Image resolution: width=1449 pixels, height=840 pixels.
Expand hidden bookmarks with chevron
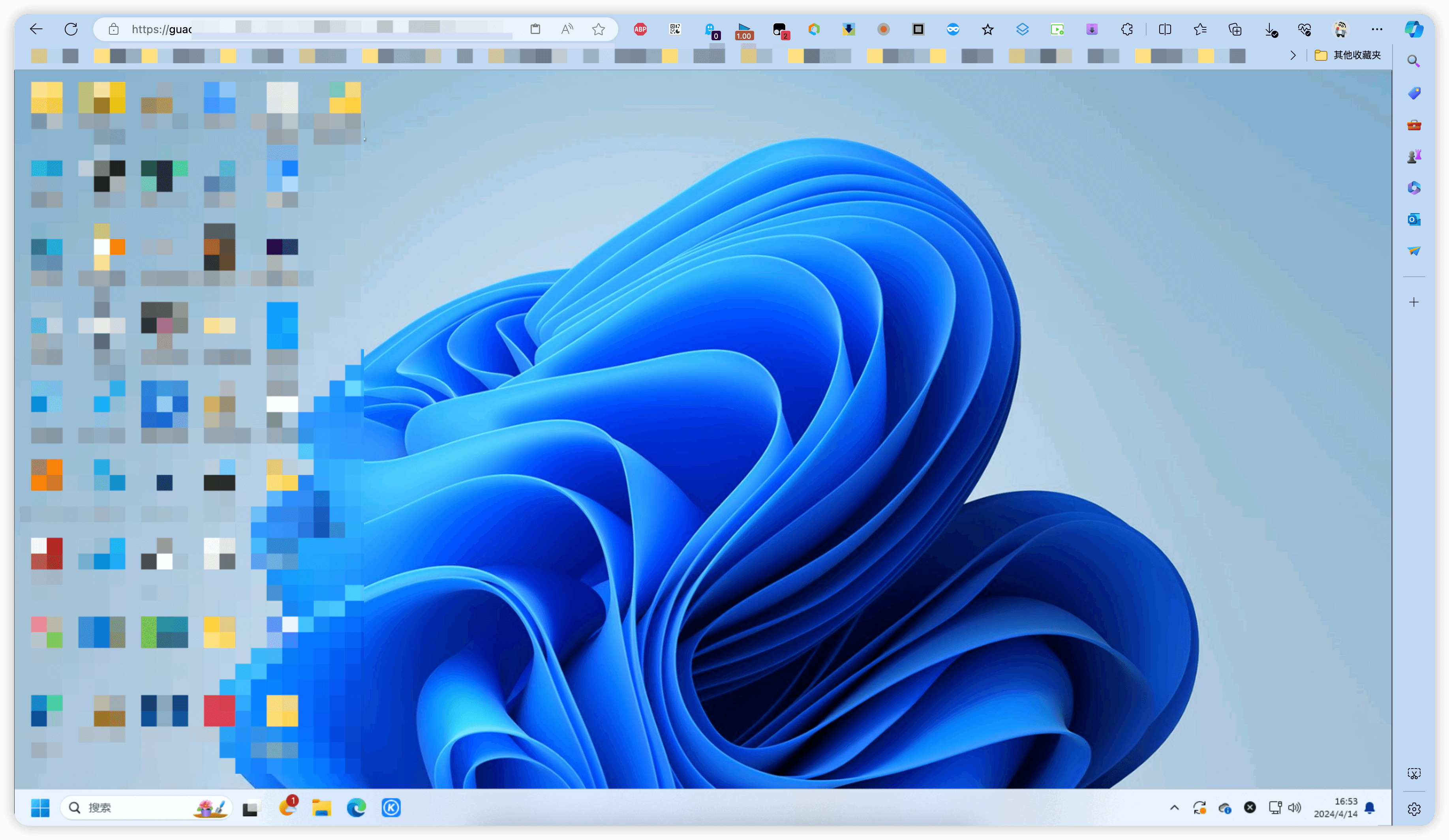pyautogui.click(x=1293, y=55)
